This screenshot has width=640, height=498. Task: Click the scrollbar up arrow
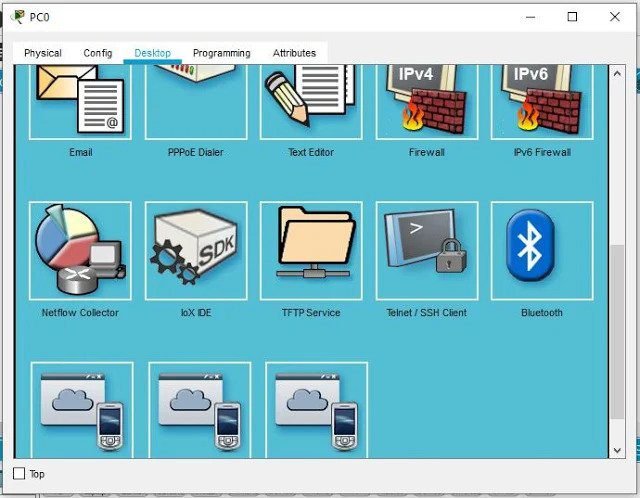[x=617, y=74]
